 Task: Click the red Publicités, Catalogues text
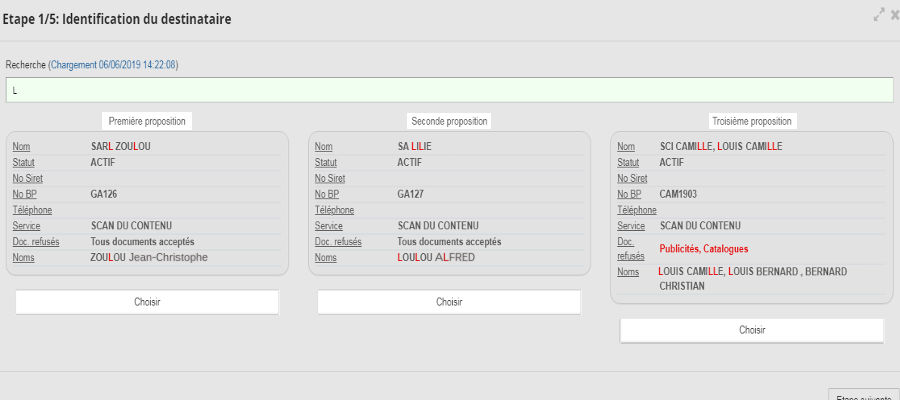[x=703, y=248]
